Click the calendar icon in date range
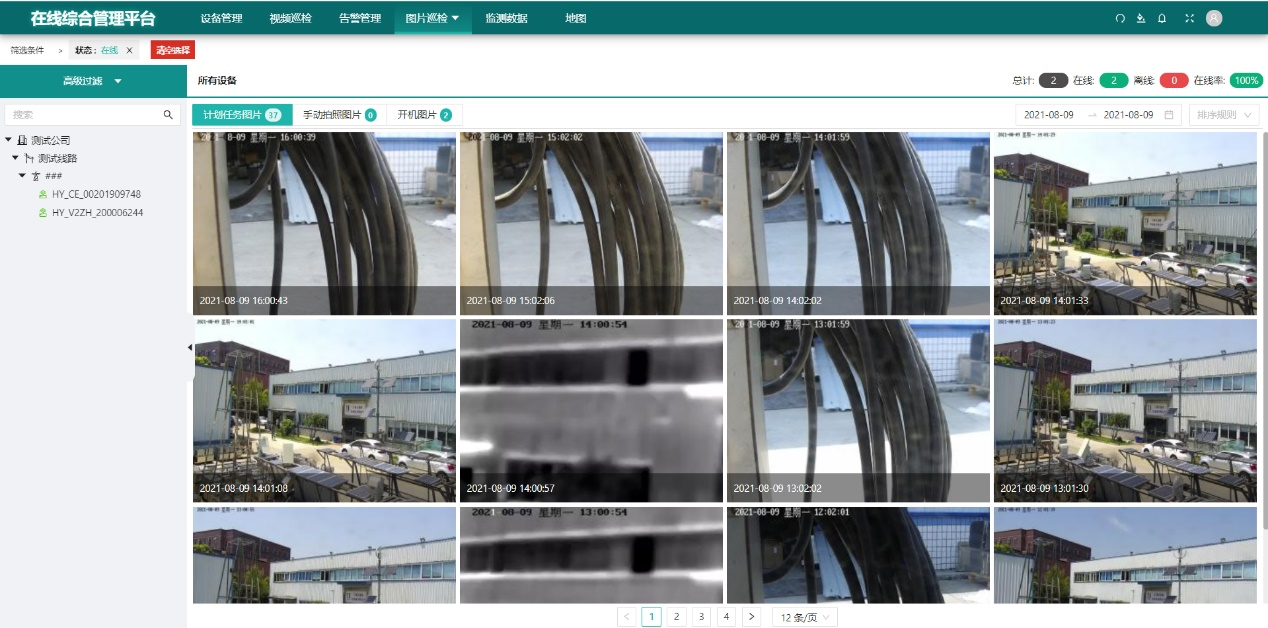This screenshot has width=1268, height=628. pos(1169,115)
